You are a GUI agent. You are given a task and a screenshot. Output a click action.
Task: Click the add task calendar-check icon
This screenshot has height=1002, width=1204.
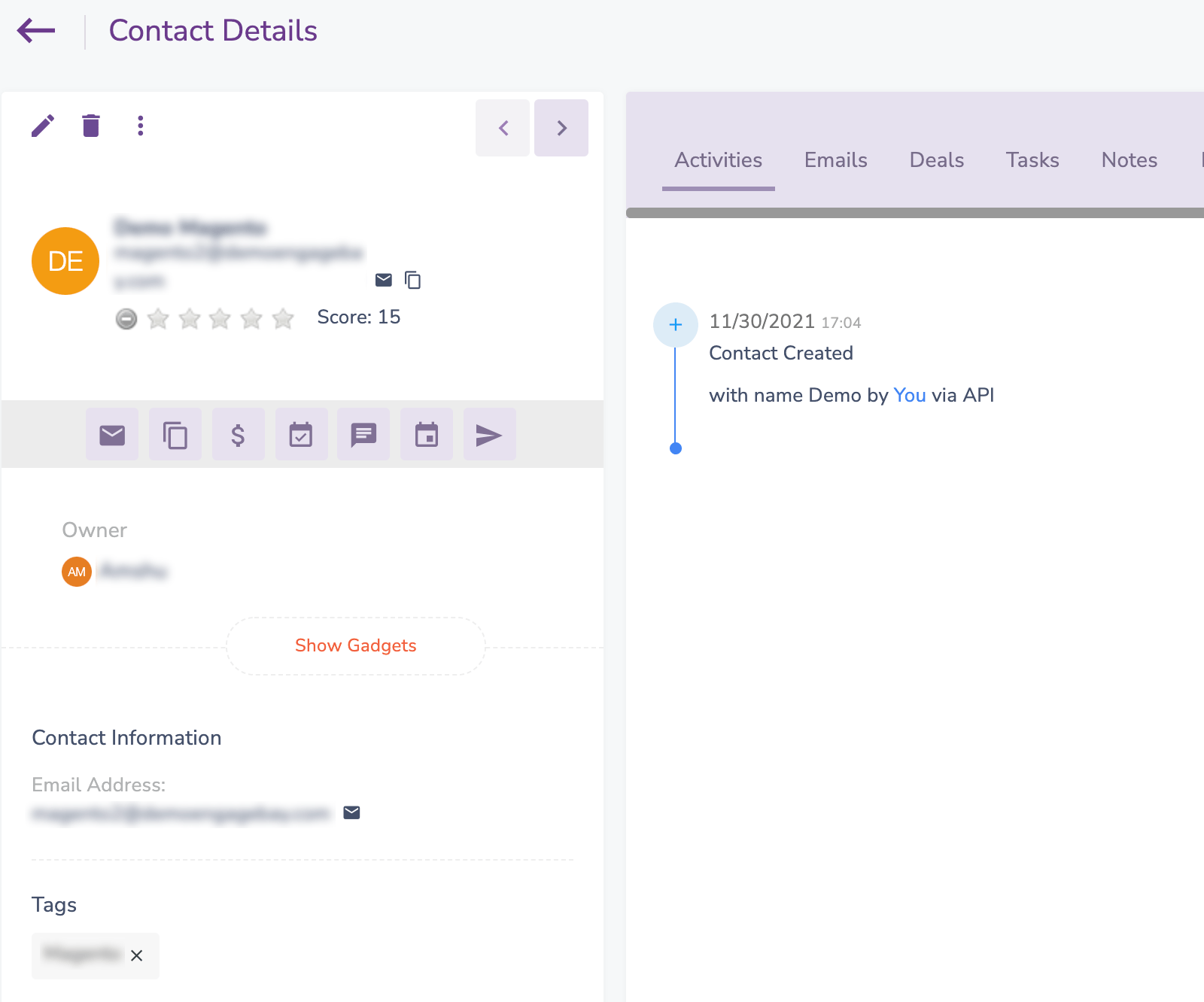click(x=301, y=435)
